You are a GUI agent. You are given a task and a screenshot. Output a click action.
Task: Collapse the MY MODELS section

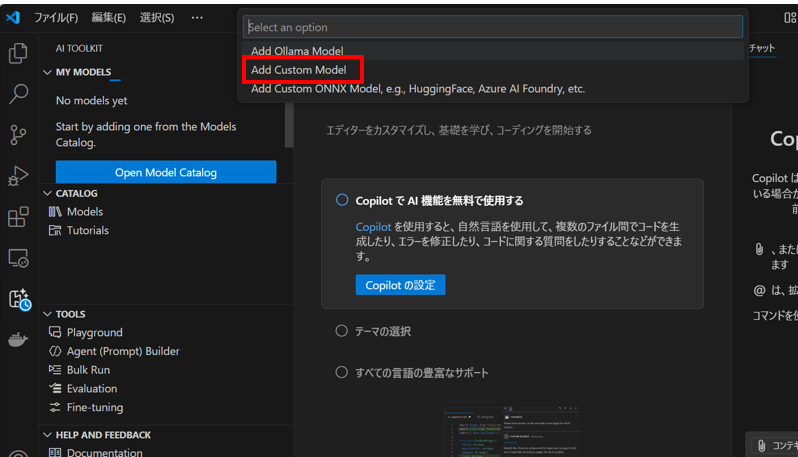point(47,72)
